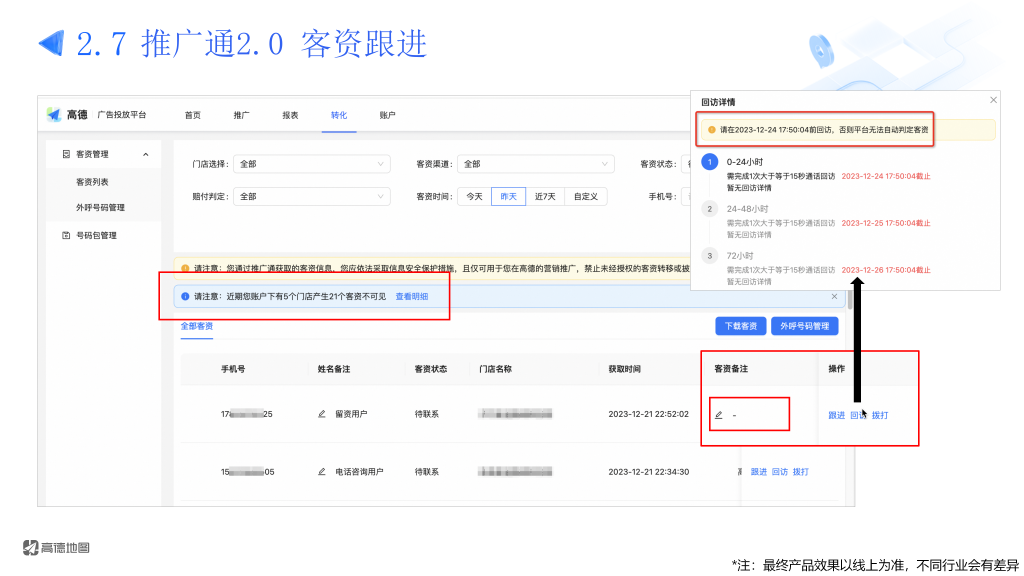
Task: Go to the 账户 tab
Action: coord(387,115)
